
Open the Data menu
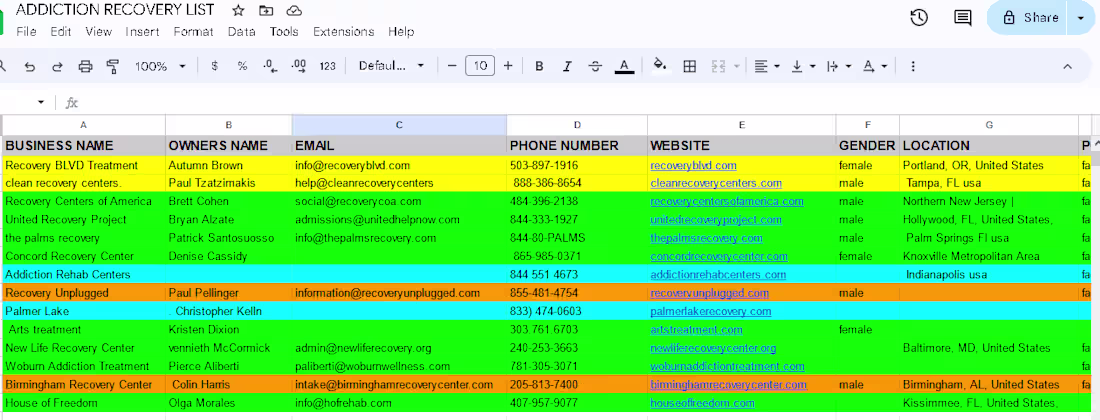[241, 32]
